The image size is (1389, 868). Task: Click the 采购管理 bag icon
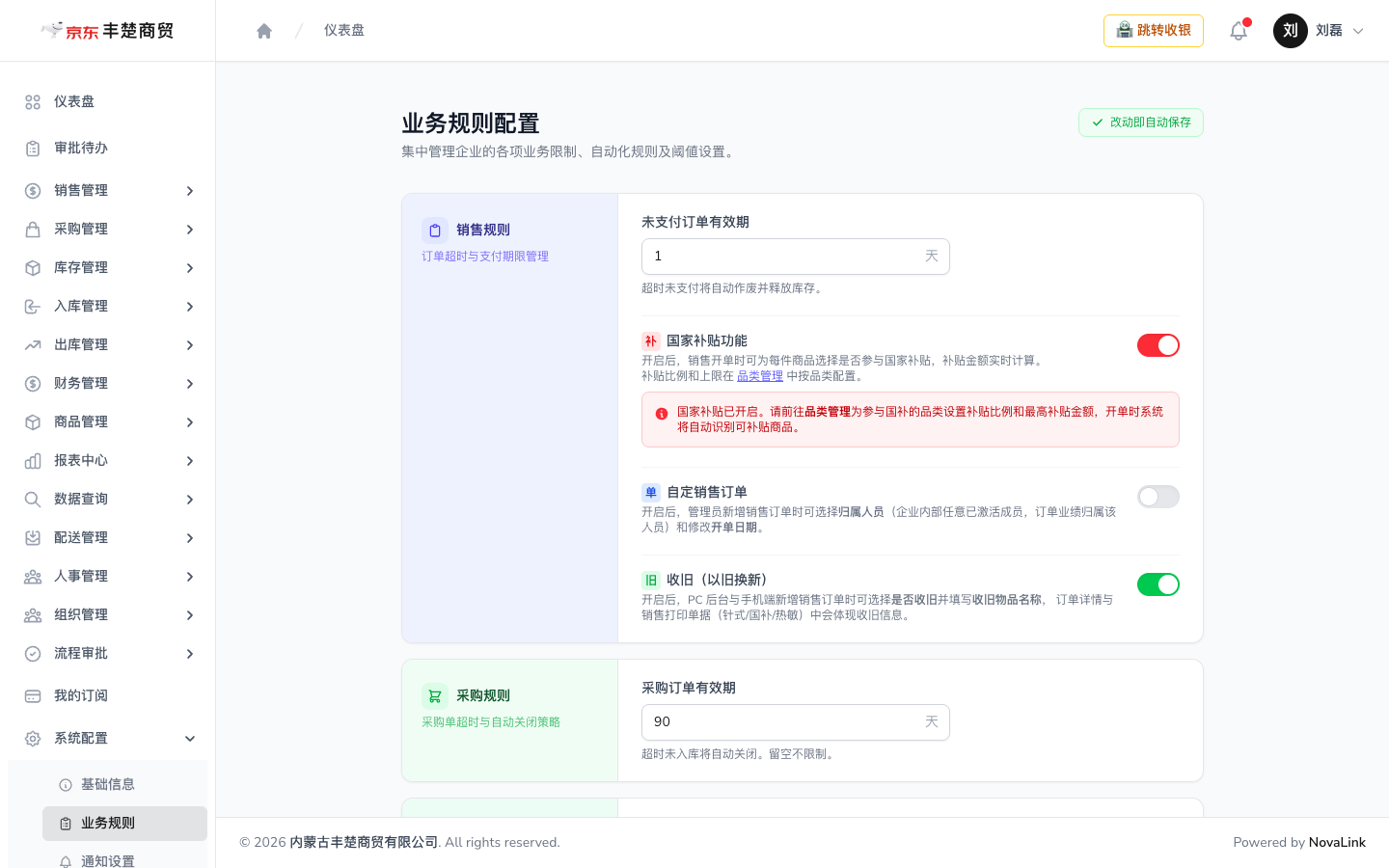pos(33,230)
